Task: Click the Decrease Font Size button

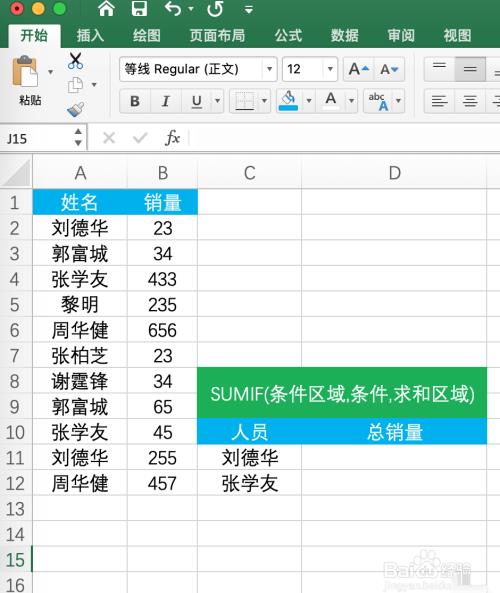Action: coord(389,69)
